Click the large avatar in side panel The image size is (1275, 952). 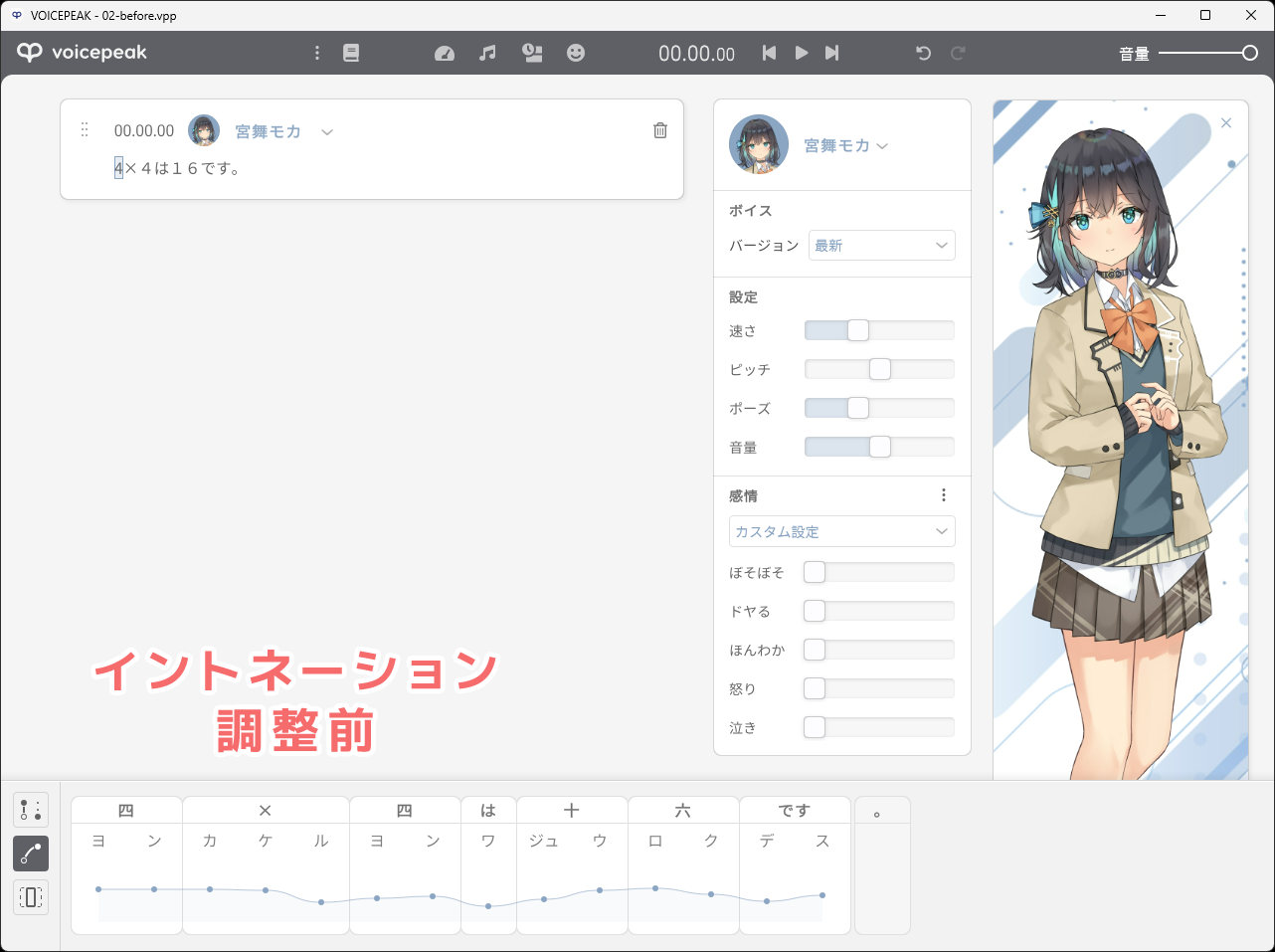coord(759,144)
